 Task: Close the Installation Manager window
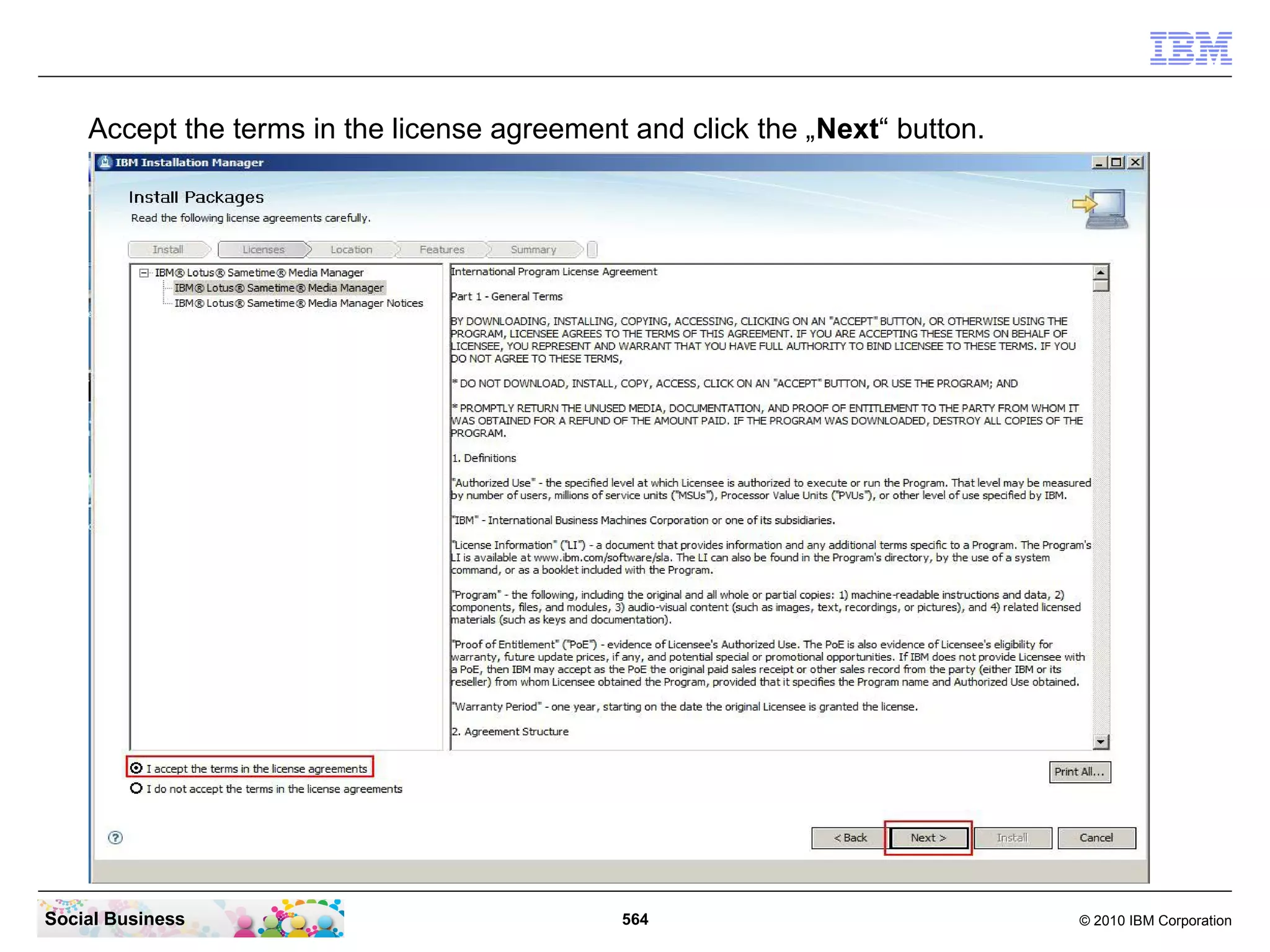point(1135,162)
